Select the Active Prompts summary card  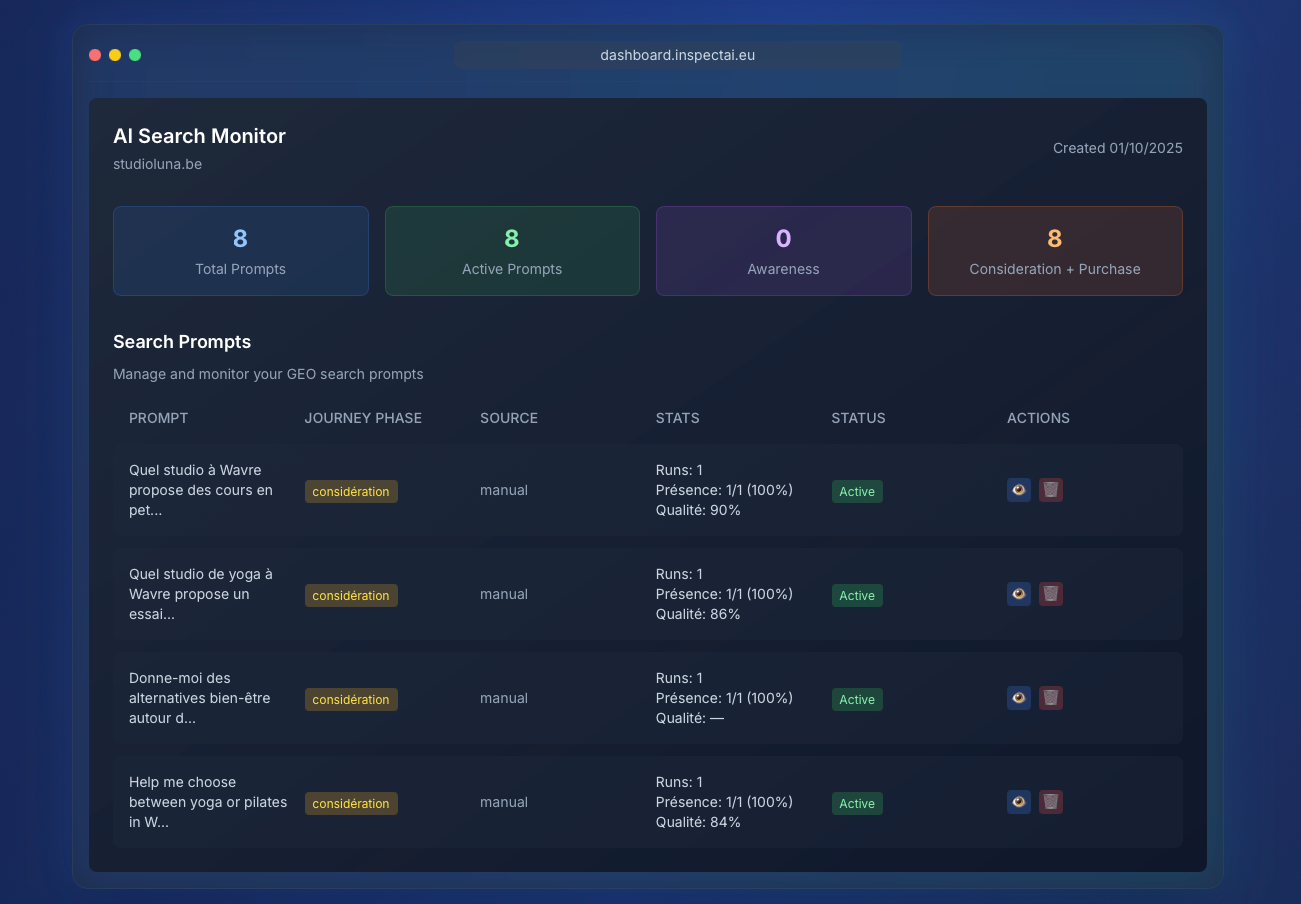coord(512,251)
